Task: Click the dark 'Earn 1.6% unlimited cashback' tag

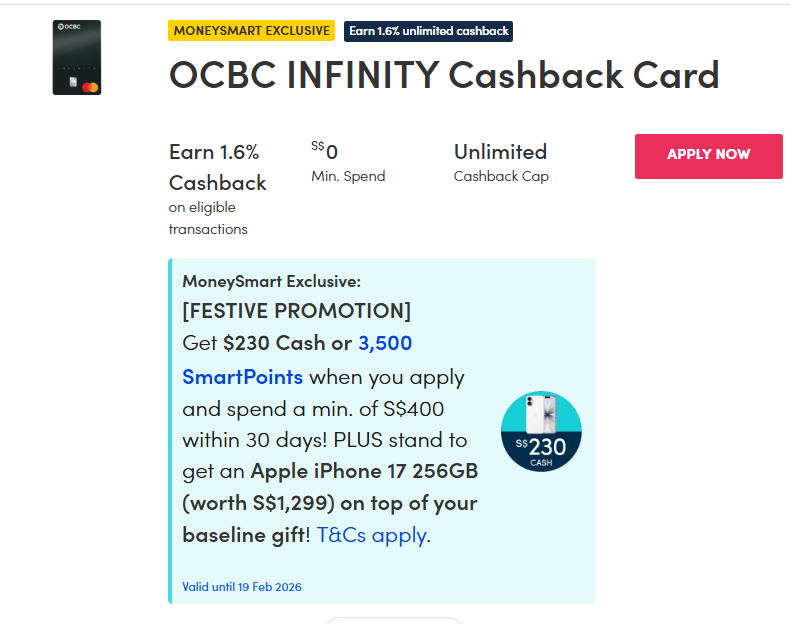Action: 428,31
